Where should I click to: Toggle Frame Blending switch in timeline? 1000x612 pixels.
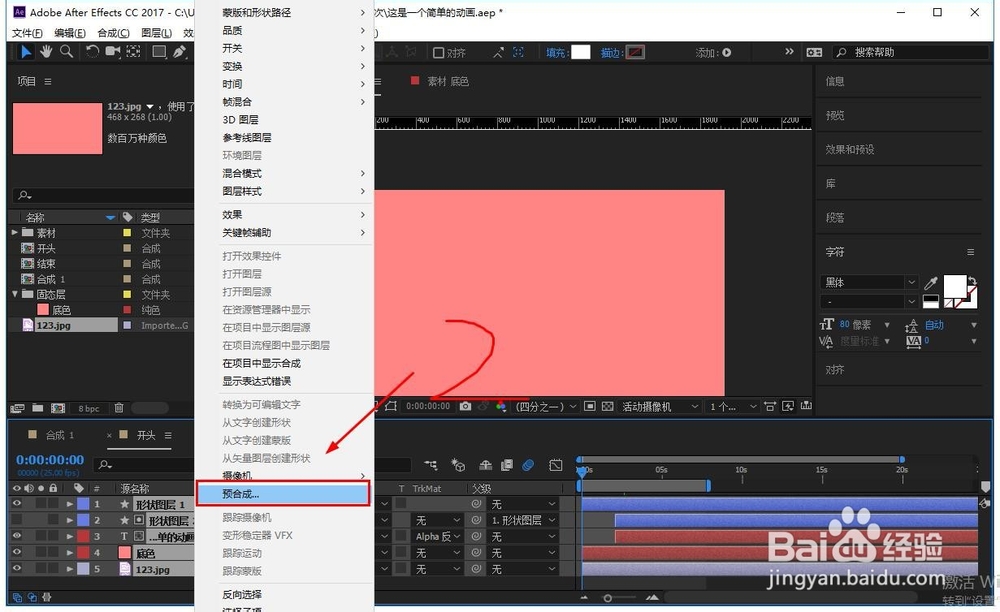pos(507,465)
